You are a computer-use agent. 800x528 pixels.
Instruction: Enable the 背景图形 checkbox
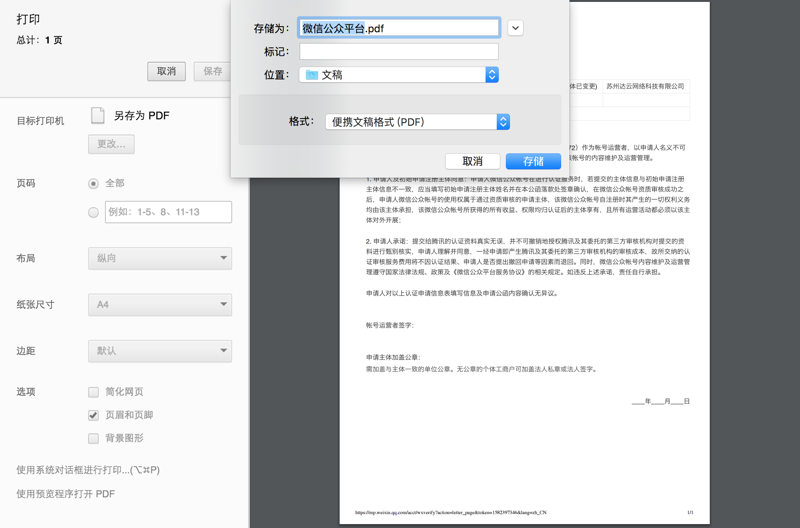tap(93, 438)
